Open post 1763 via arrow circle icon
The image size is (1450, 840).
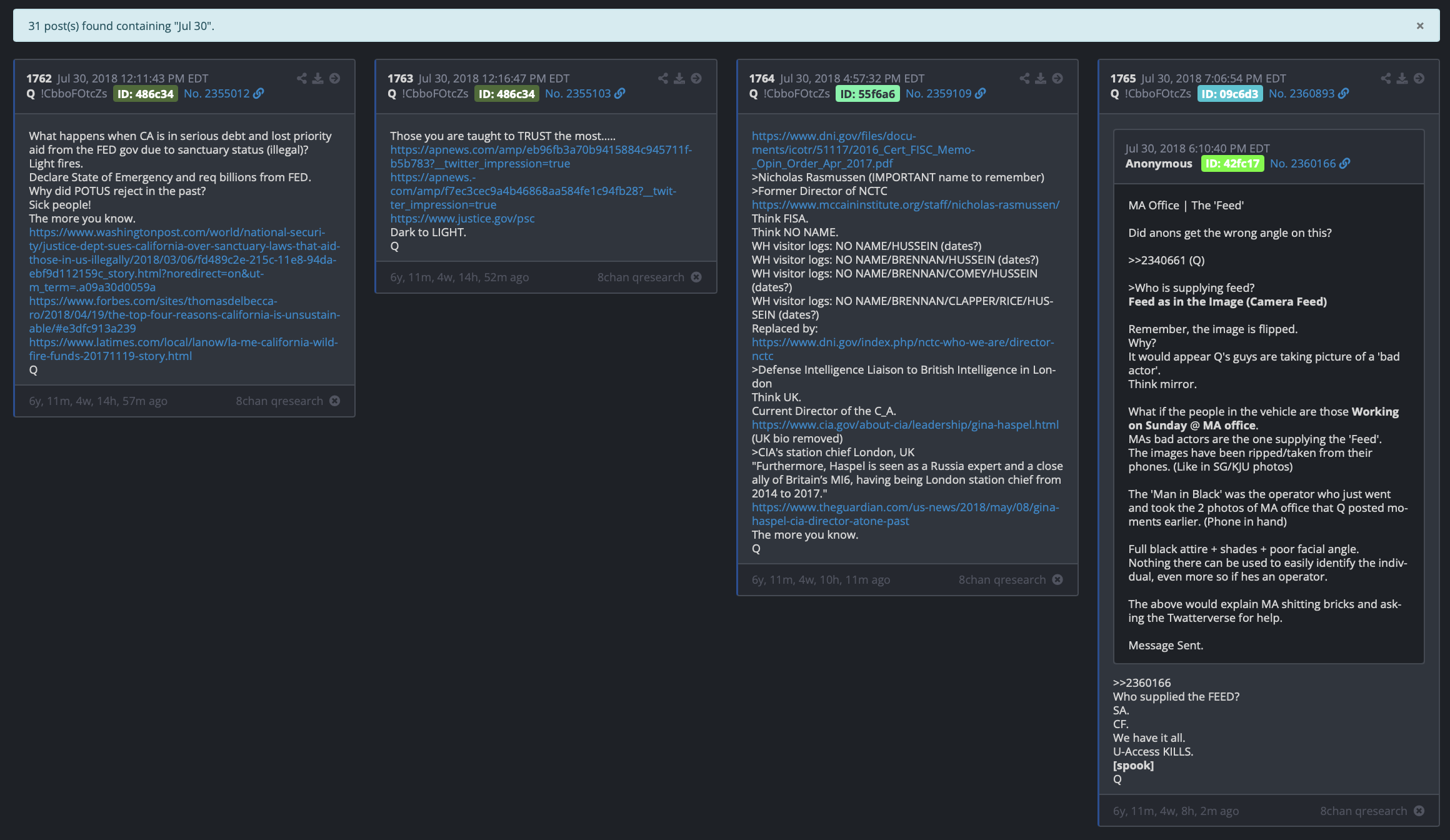(696, 78)
